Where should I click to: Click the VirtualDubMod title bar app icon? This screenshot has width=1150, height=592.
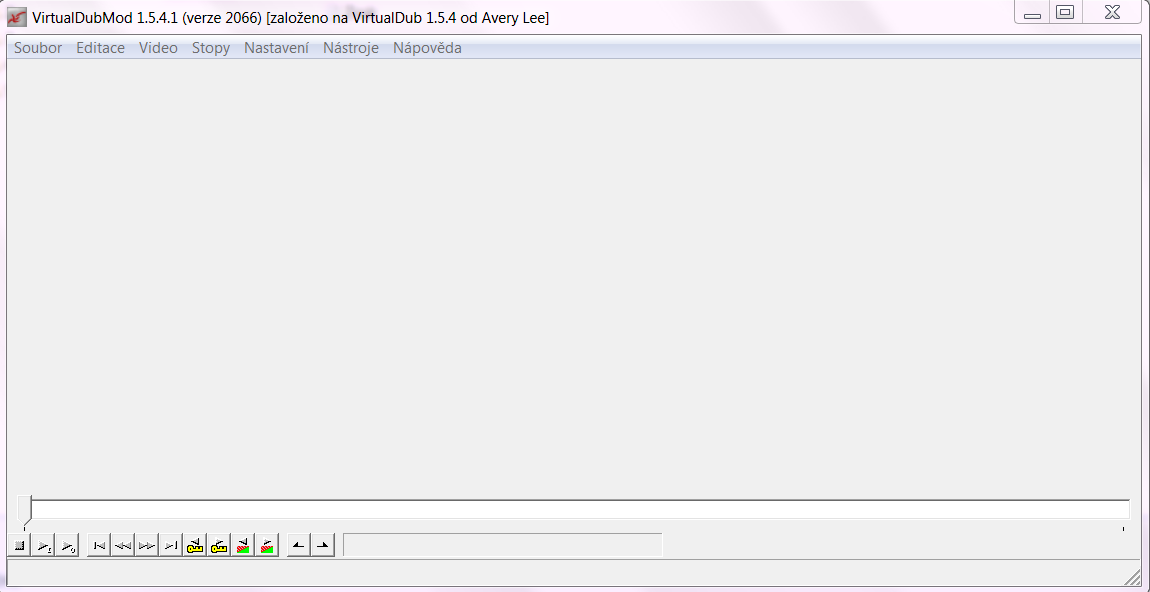pyautogui.click(x=17, y=16)
